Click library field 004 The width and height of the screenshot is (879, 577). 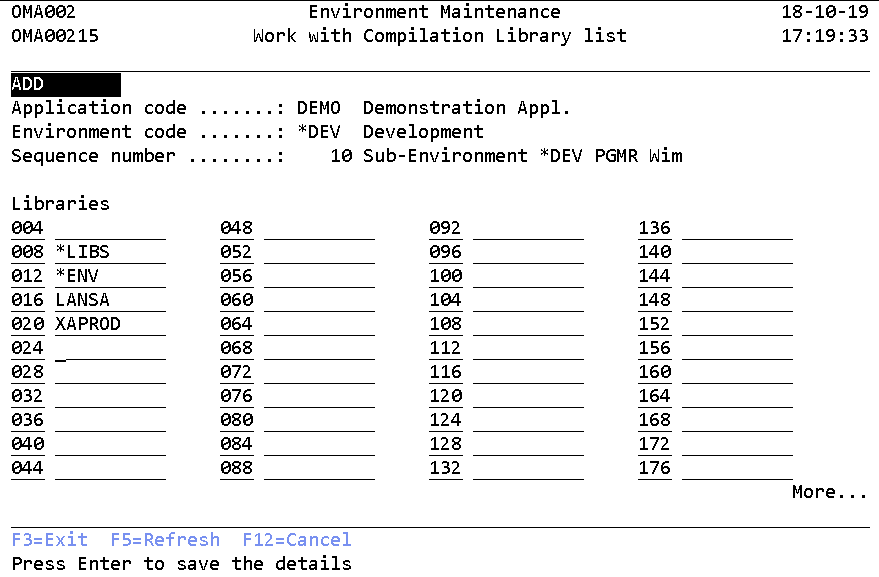click(x=110, y=229)
